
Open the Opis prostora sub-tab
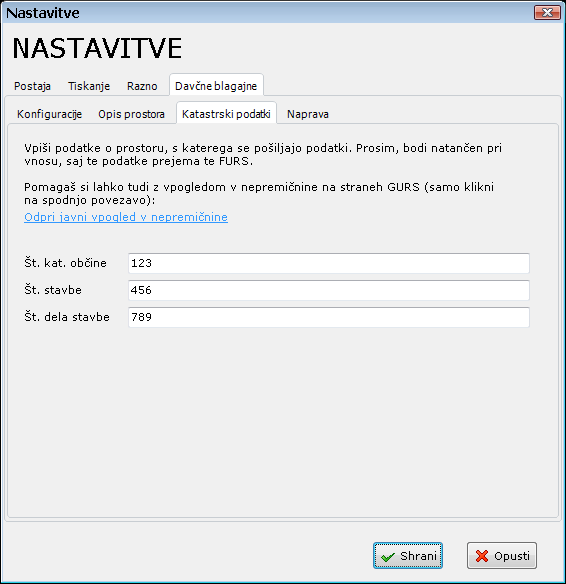click(131, 114)
